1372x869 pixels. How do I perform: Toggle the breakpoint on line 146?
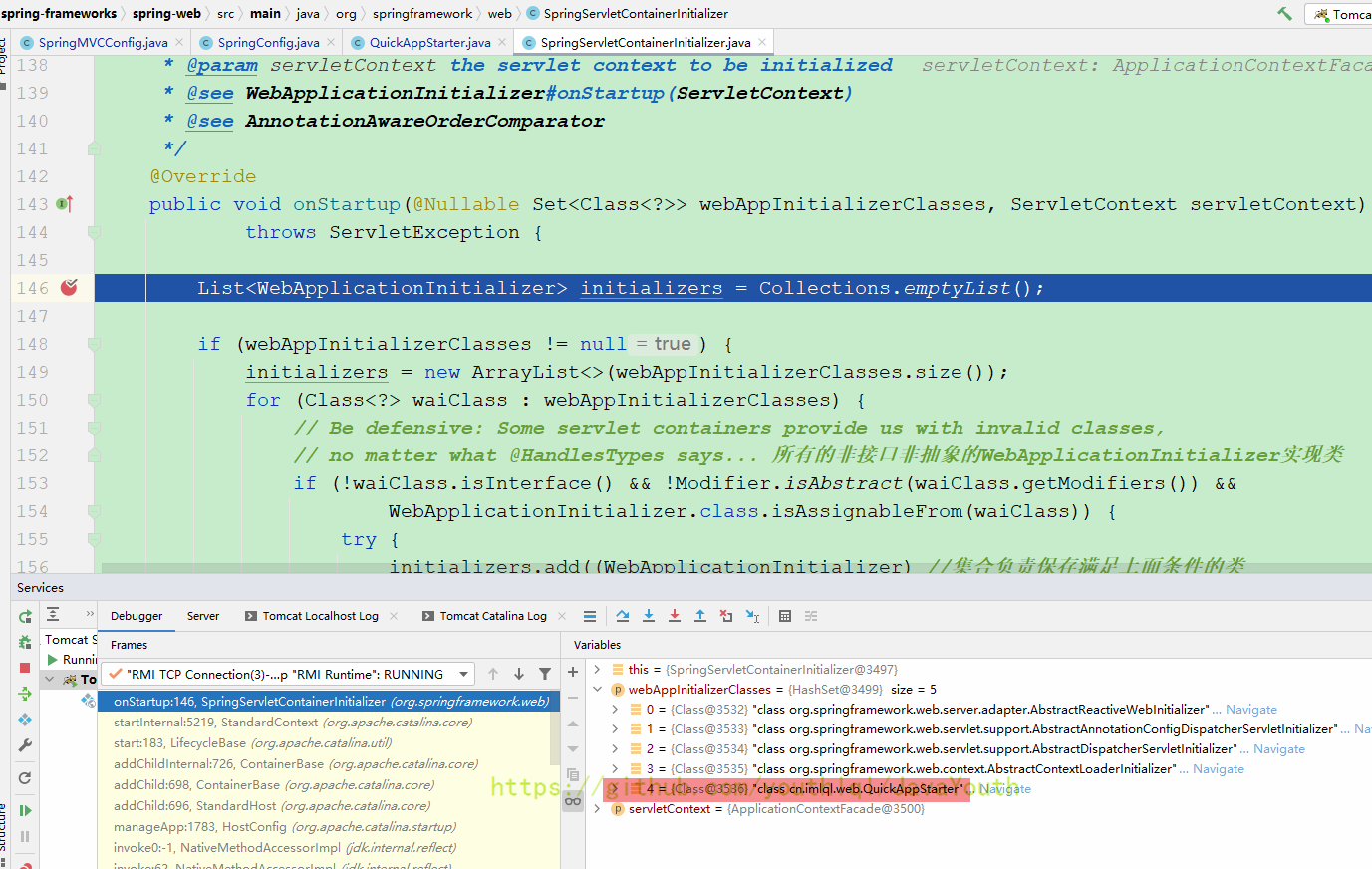[x=69, y=288]
